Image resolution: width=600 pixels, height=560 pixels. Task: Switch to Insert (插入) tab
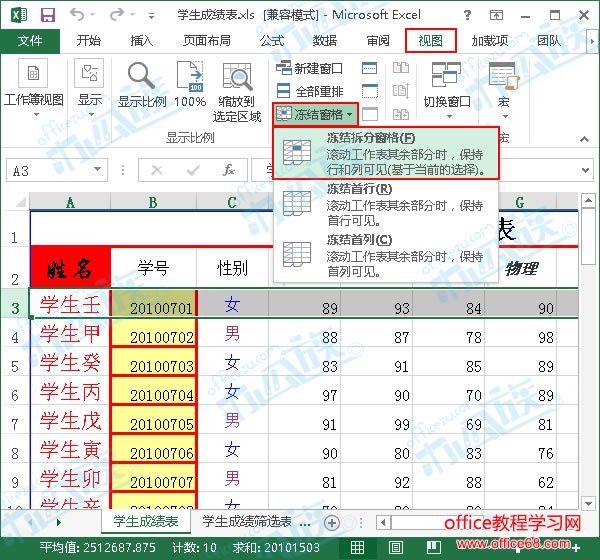[x=142, y=41]
